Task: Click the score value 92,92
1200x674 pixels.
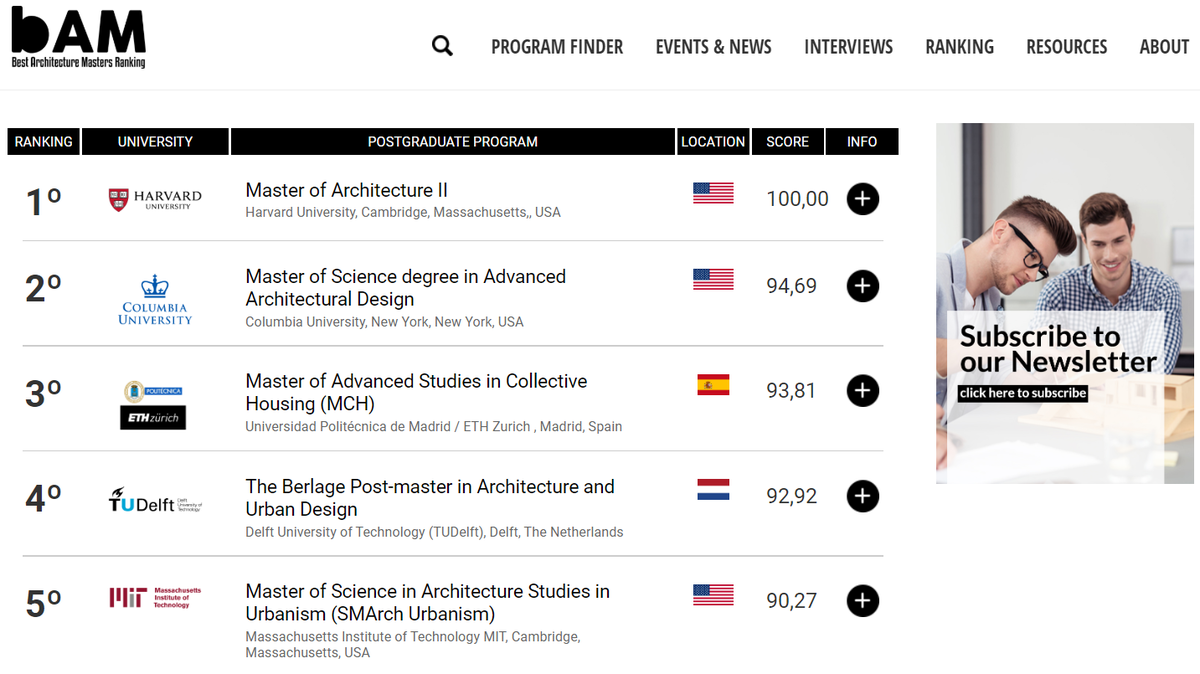Action: coord(791,496)
